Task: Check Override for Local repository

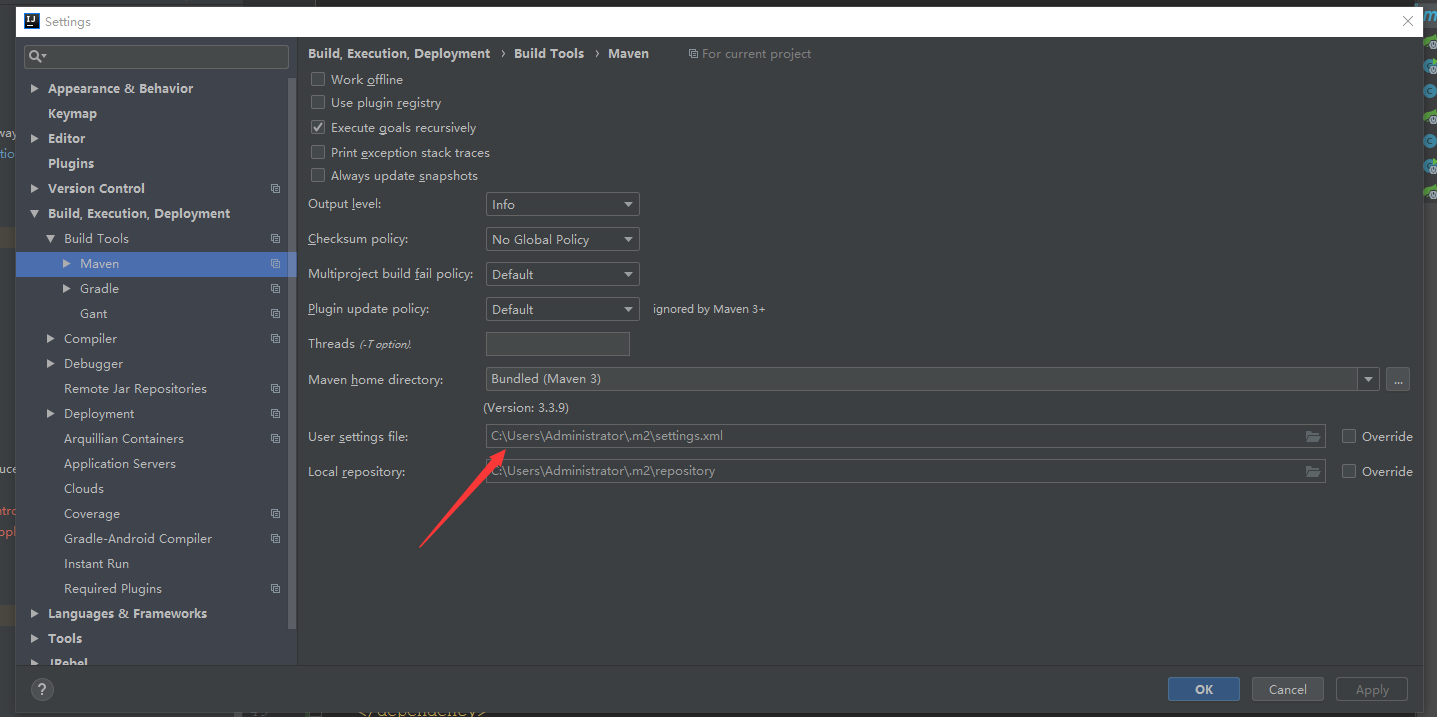Action: (1349, 471)
